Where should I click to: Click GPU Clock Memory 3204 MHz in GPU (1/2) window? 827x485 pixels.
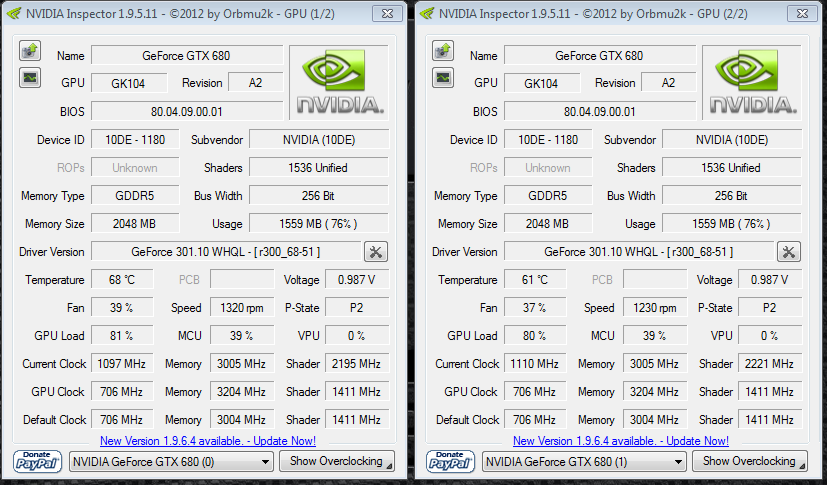click(242, 392)
